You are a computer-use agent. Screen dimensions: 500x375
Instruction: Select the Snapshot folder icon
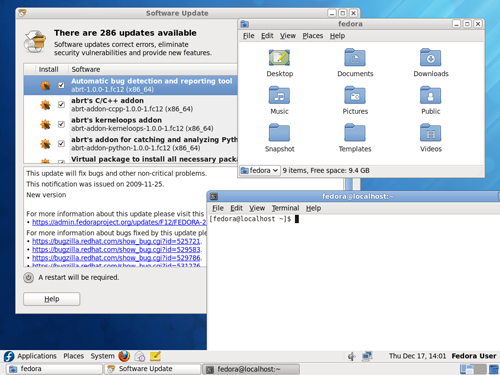(x=279, y=133)
